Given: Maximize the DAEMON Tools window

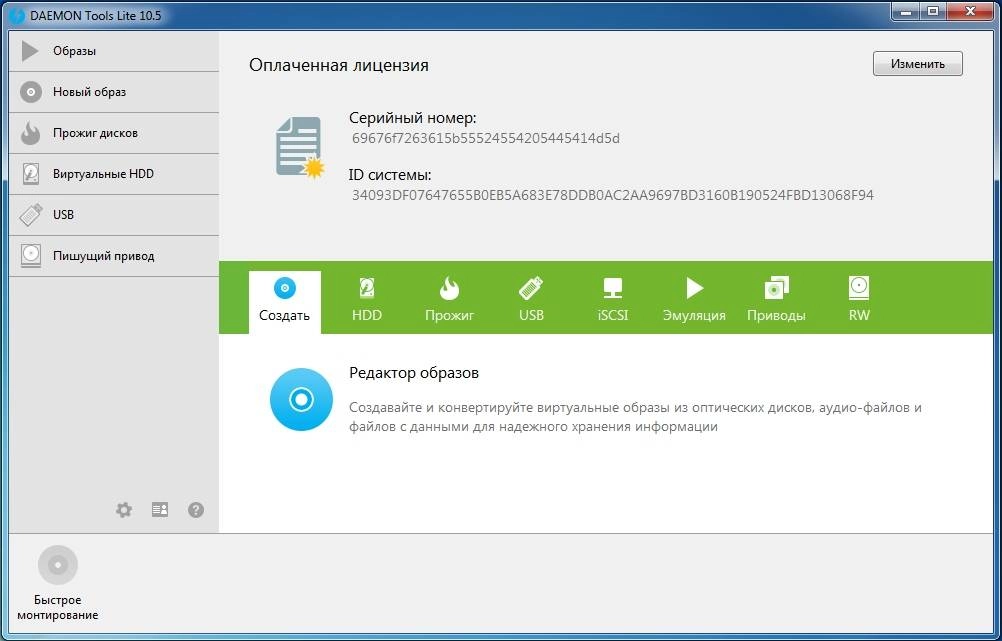Looking at the screenshot, I should 934,11.
